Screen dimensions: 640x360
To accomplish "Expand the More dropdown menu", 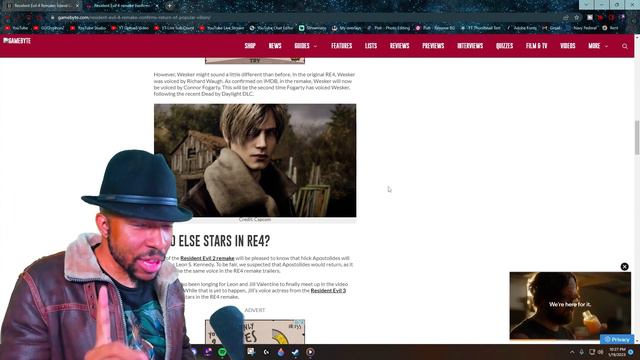I will click(x=598, y=46).
